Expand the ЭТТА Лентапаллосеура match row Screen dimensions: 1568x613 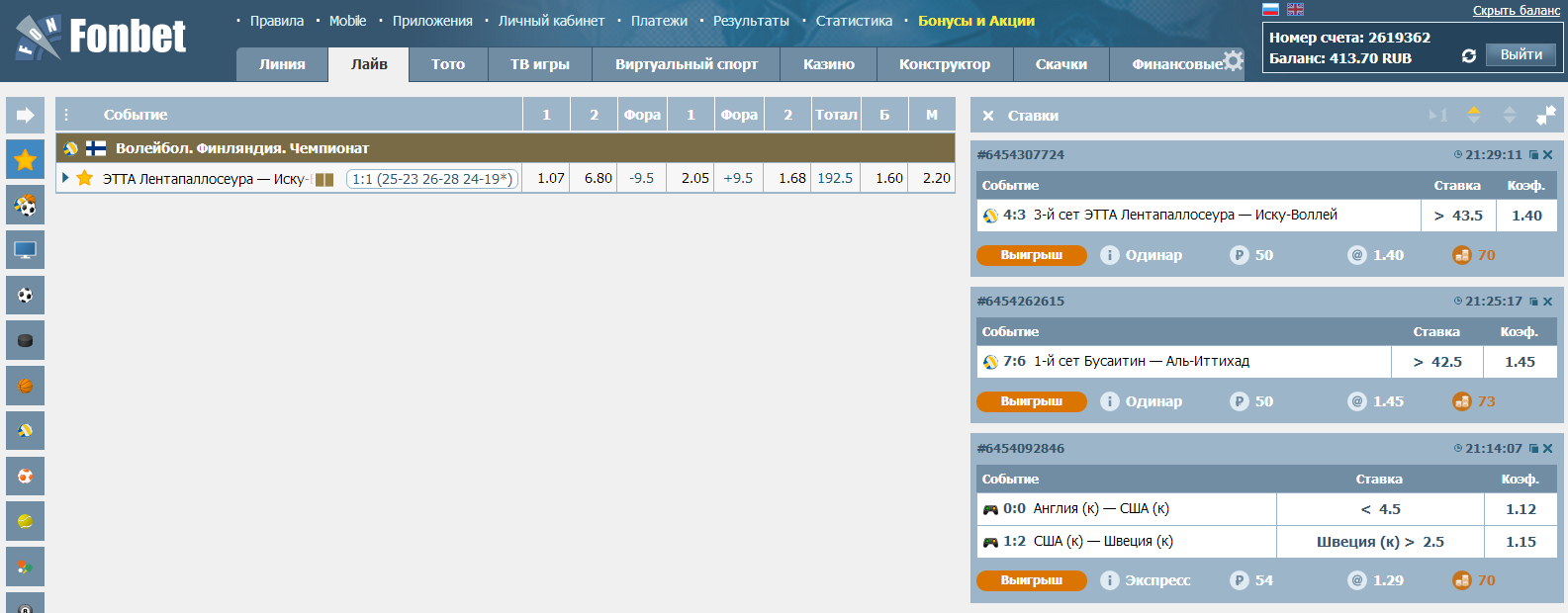65,178
